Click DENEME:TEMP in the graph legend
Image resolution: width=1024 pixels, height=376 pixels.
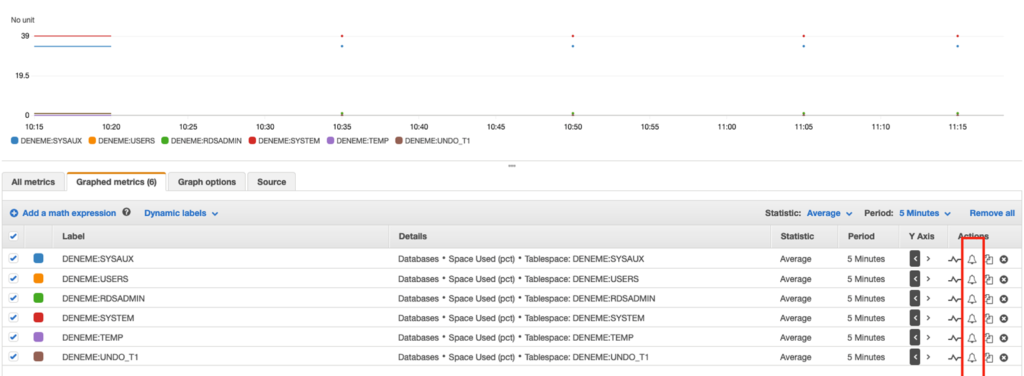pos(359,140)
